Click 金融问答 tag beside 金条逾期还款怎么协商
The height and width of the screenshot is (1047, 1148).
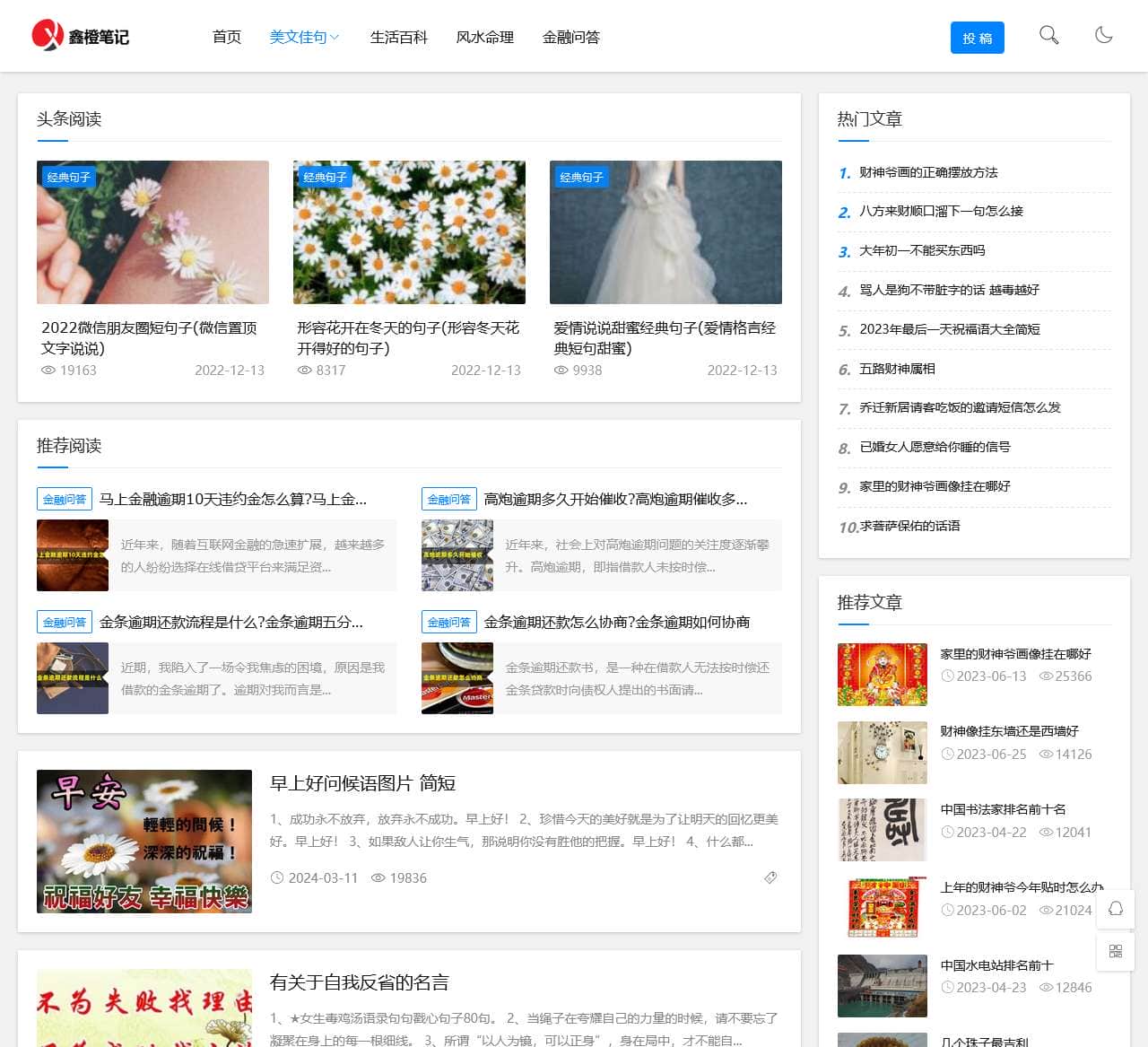pyautogui.click(x=449, y=622)
